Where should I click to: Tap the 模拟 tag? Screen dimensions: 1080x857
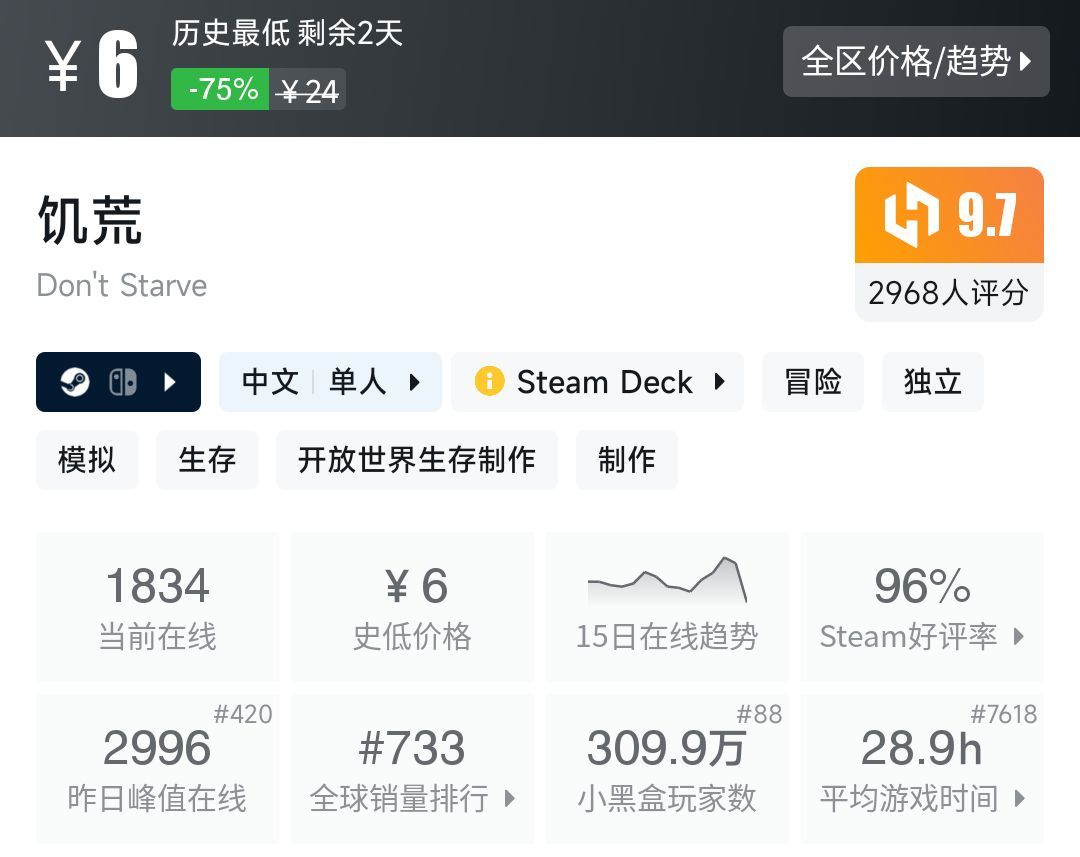87,460
